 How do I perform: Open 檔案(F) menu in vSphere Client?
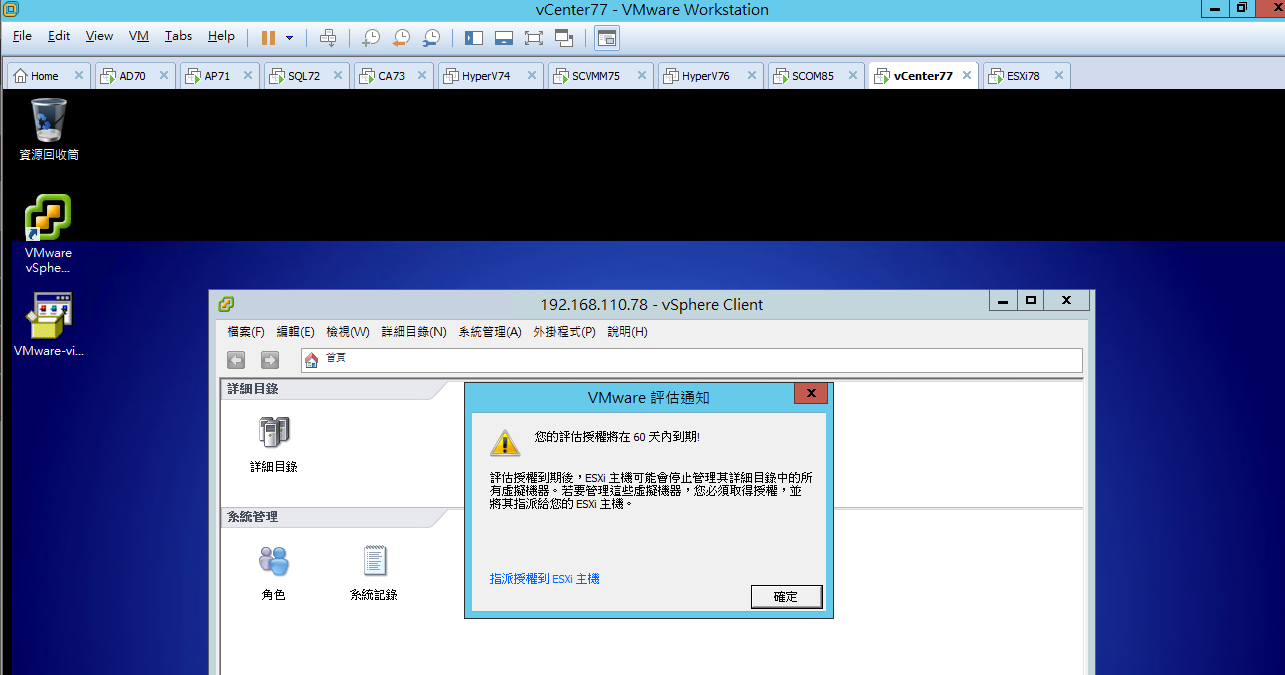point(246,332)
